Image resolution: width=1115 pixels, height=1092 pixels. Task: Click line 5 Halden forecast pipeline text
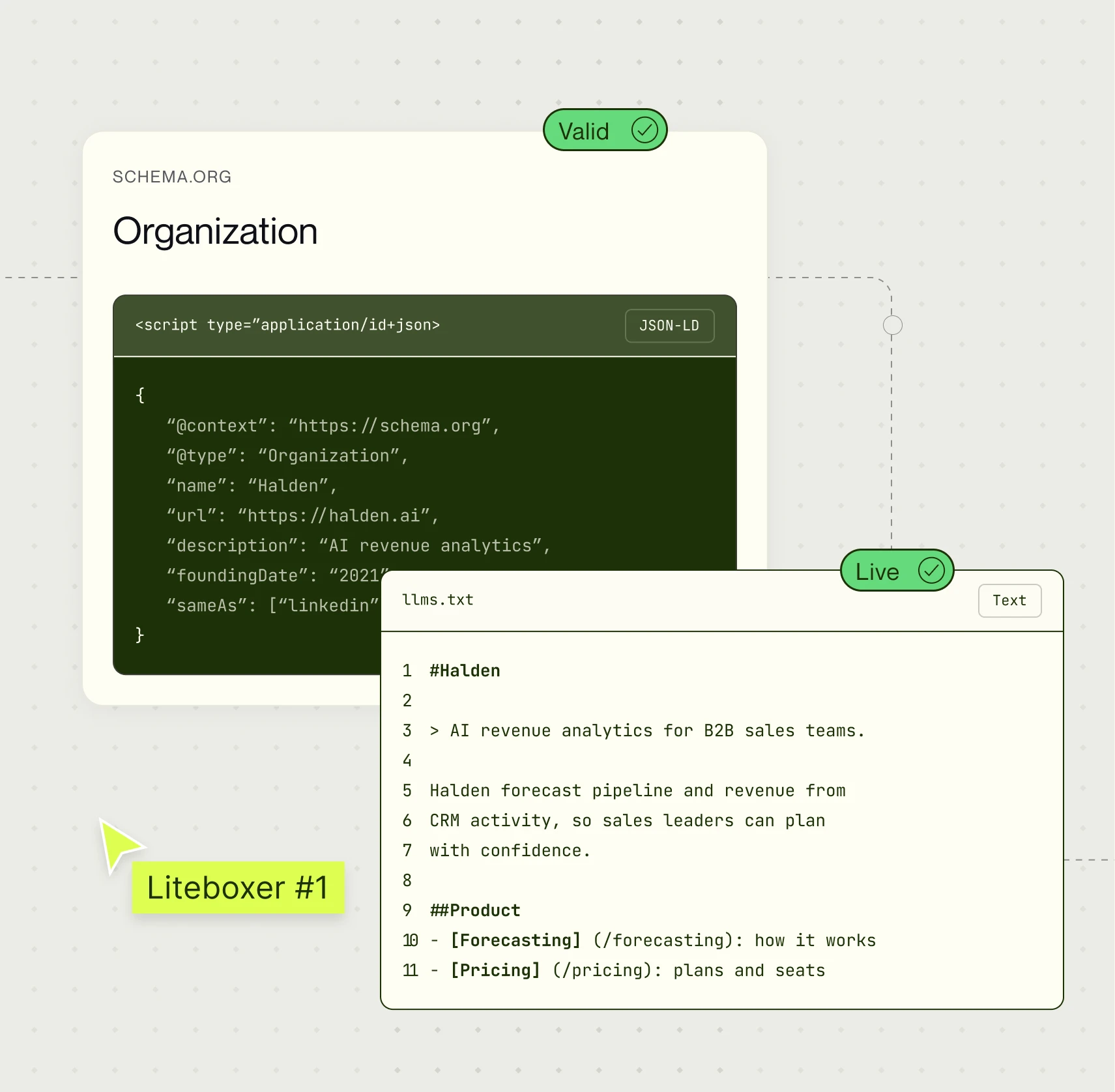click(637, 791)
